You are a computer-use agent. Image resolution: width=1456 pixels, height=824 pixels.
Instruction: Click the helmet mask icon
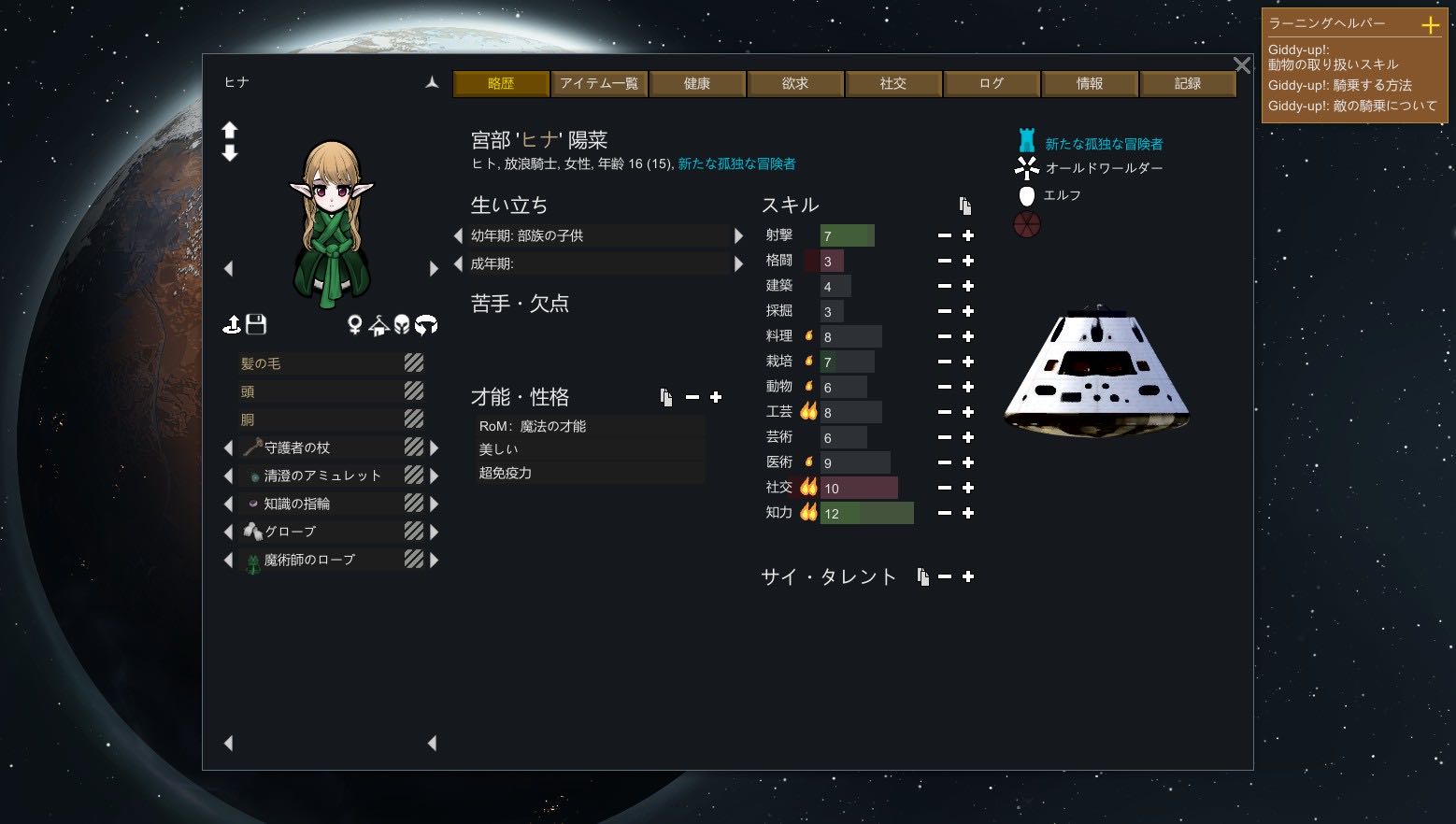tap(402, 324)
